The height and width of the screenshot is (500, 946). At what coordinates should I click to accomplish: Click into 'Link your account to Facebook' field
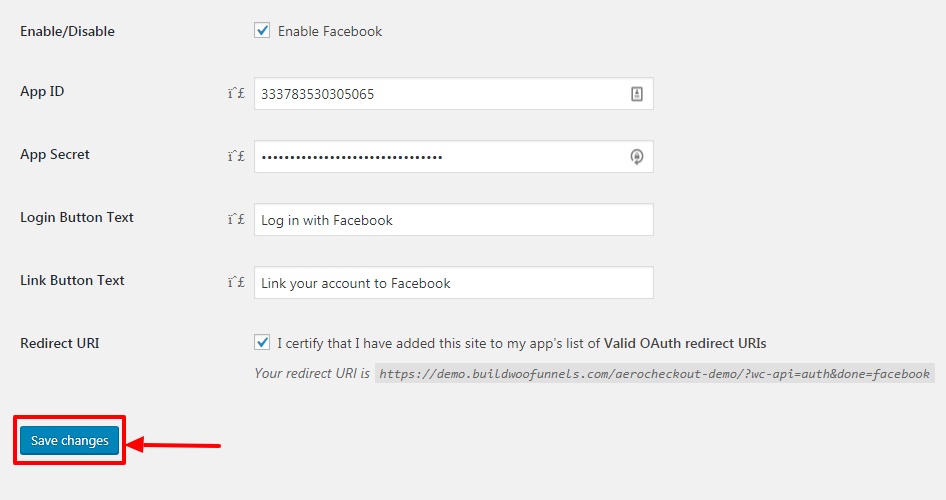coord(454,282)
